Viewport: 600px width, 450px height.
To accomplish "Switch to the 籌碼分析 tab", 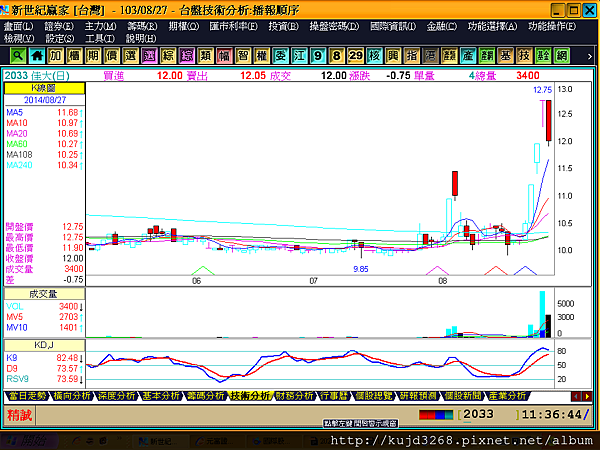I will click(205, 396).
